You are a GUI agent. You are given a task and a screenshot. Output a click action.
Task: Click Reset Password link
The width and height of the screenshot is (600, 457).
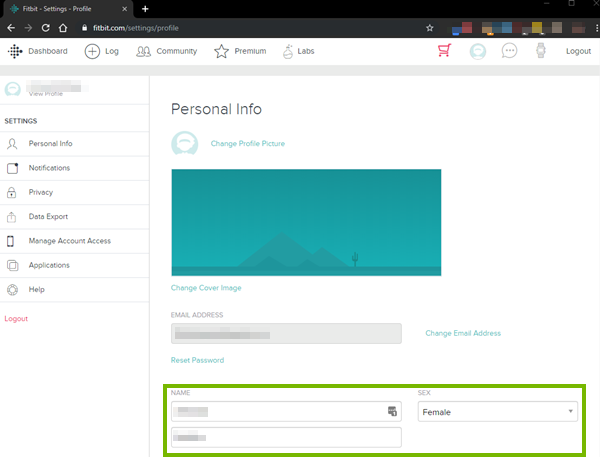pyautogui.click(x=197, y=360)
